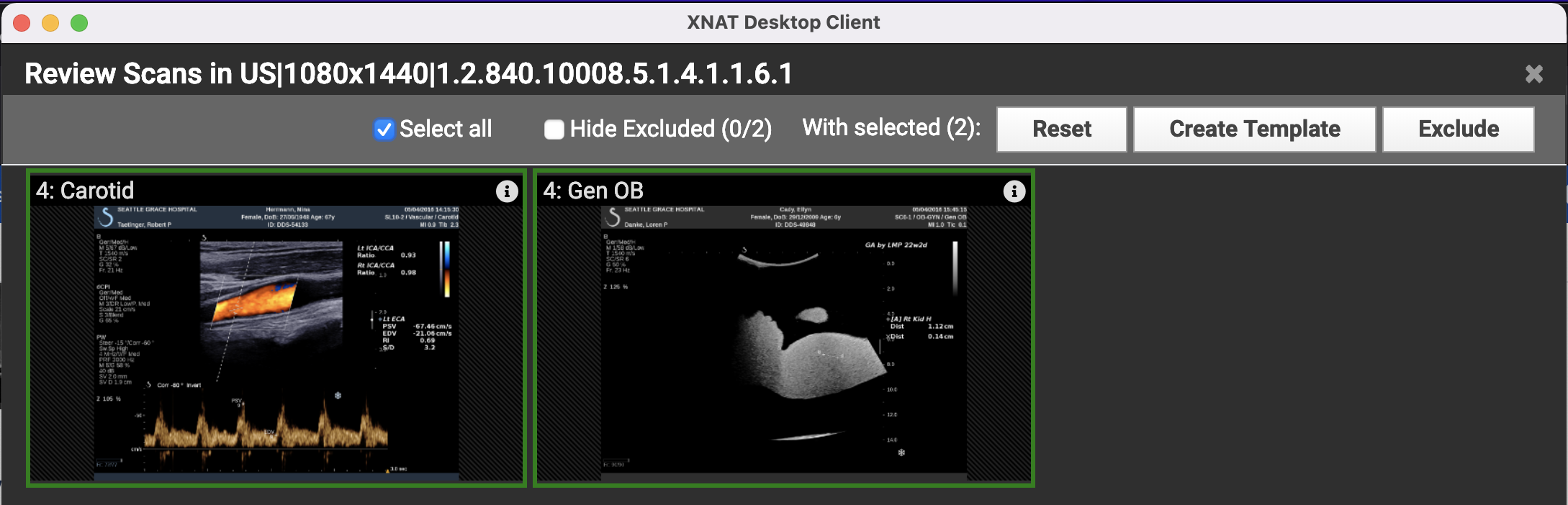
Task: Click the Doppler color scale bar in Carotid
Action: (x=446, y=269)
